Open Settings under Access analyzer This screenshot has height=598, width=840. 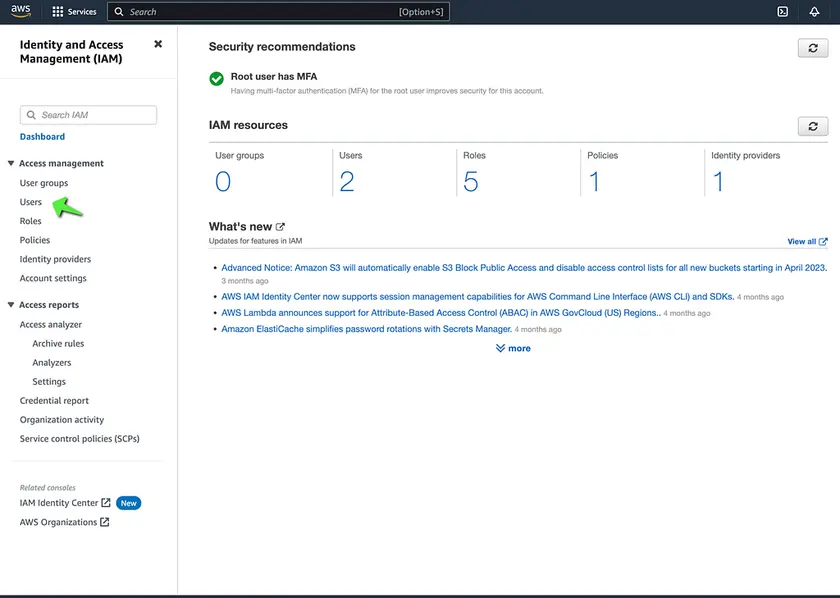pos(49,382)
